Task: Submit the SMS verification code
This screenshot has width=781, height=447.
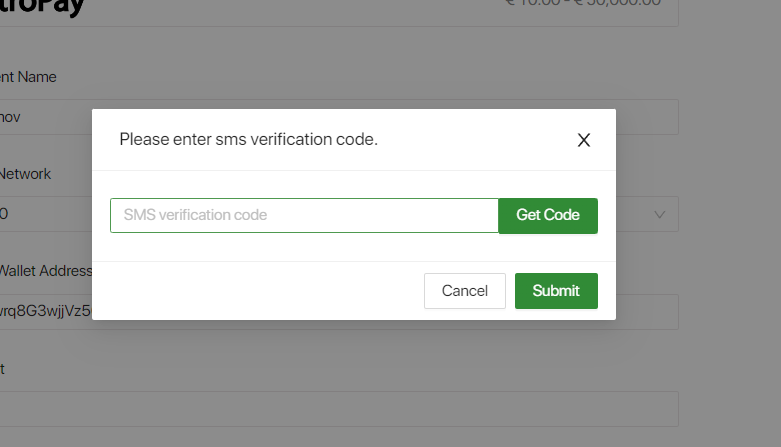Action: click(556, 291)
